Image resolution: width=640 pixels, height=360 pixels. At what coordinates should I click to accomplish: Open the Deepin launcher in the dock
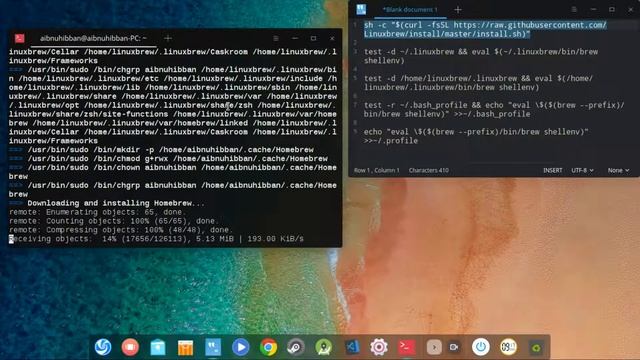(103, 347)
